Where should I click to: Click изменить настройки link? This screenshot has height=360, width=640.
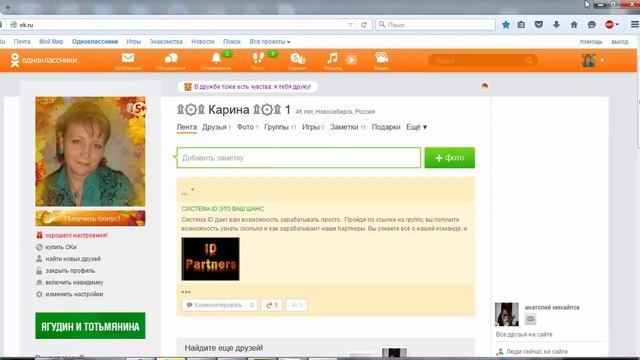(x=74, y=294)
